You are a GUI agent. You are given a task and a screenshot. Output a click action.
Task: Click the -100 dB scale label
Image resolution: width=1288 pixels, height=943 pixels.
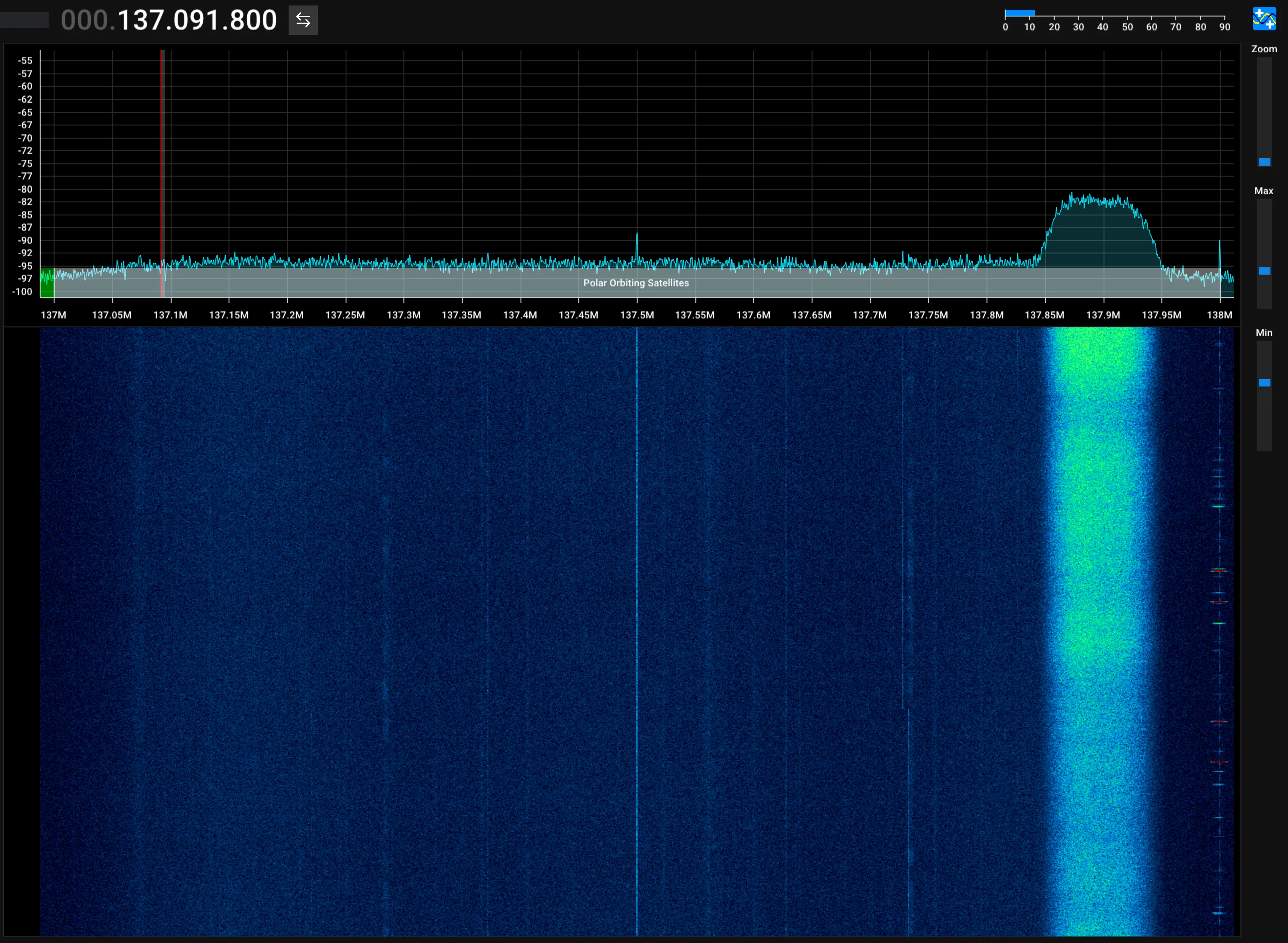point(22,292)
